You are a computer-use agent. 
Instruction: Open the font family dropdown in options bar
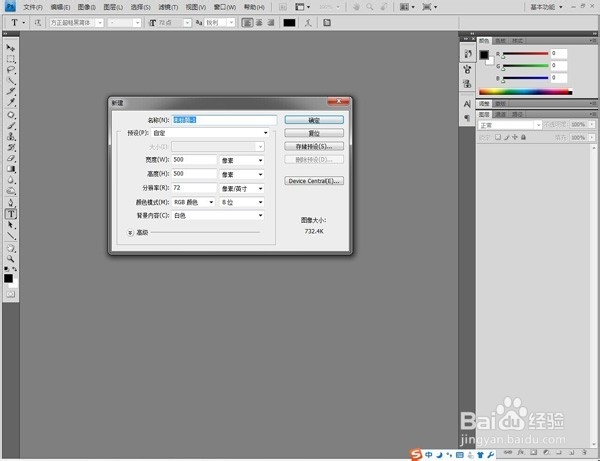[76, 23]
